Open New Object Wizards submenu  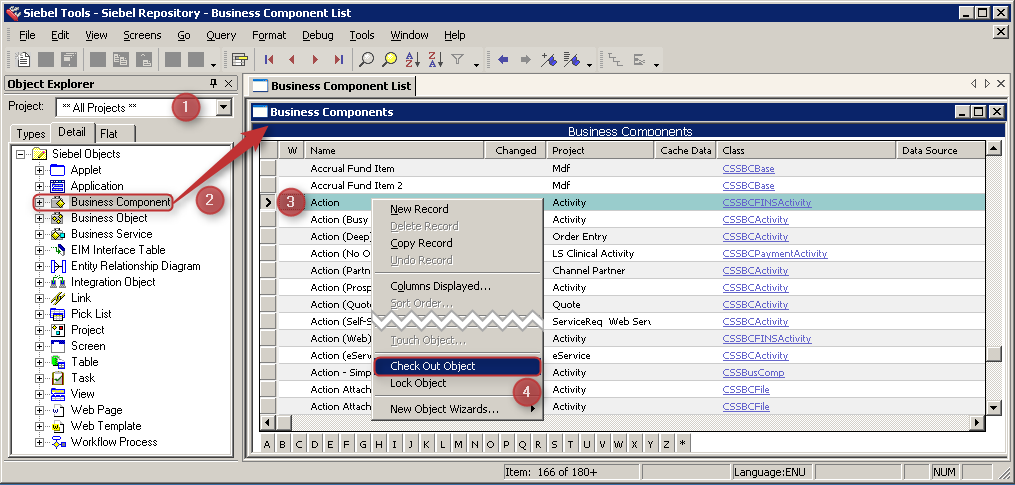pos(457,409)
